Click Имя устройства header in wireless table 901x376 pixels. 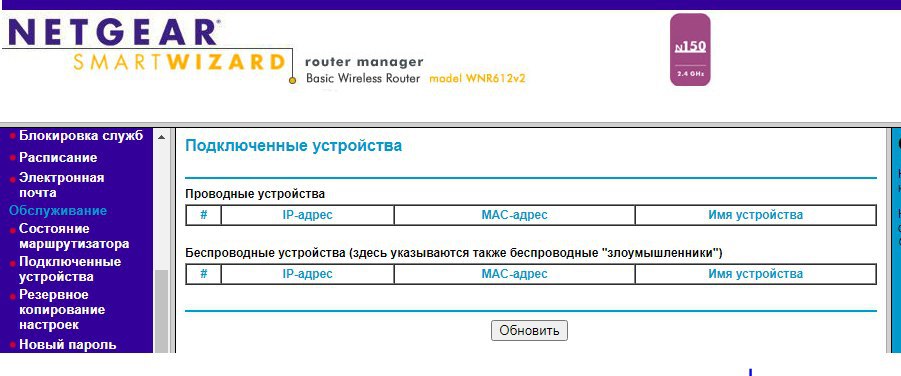(x=756, y=274)
